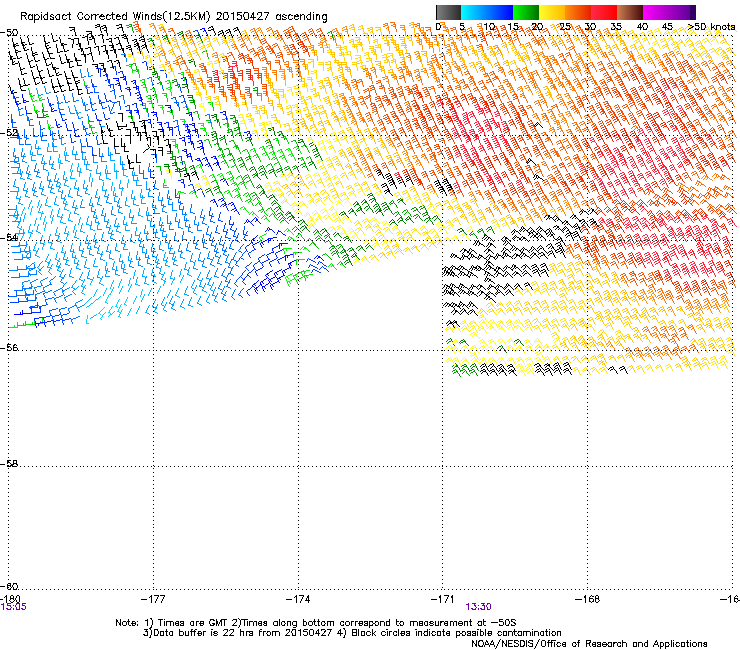Viewport: 740px width, 650px height.
Task: Click the 'NOAA/NESDIS/Office of Research and Applications' credit
Action: (589, 644)
